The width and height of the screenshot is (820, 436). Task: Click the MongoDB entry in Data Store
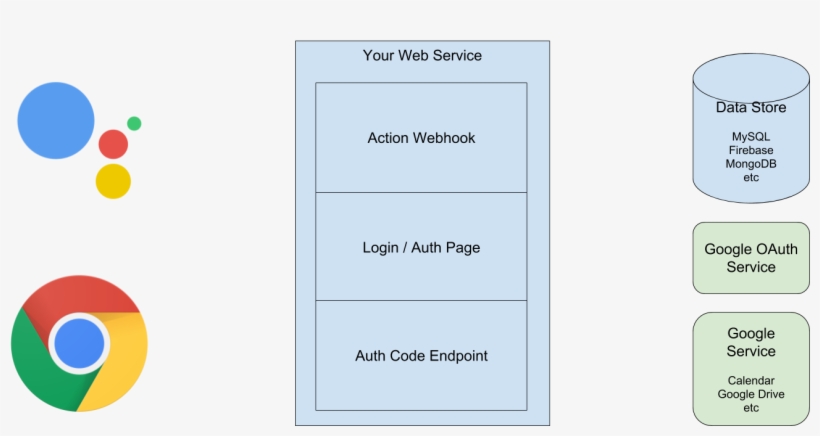(751, 164)
